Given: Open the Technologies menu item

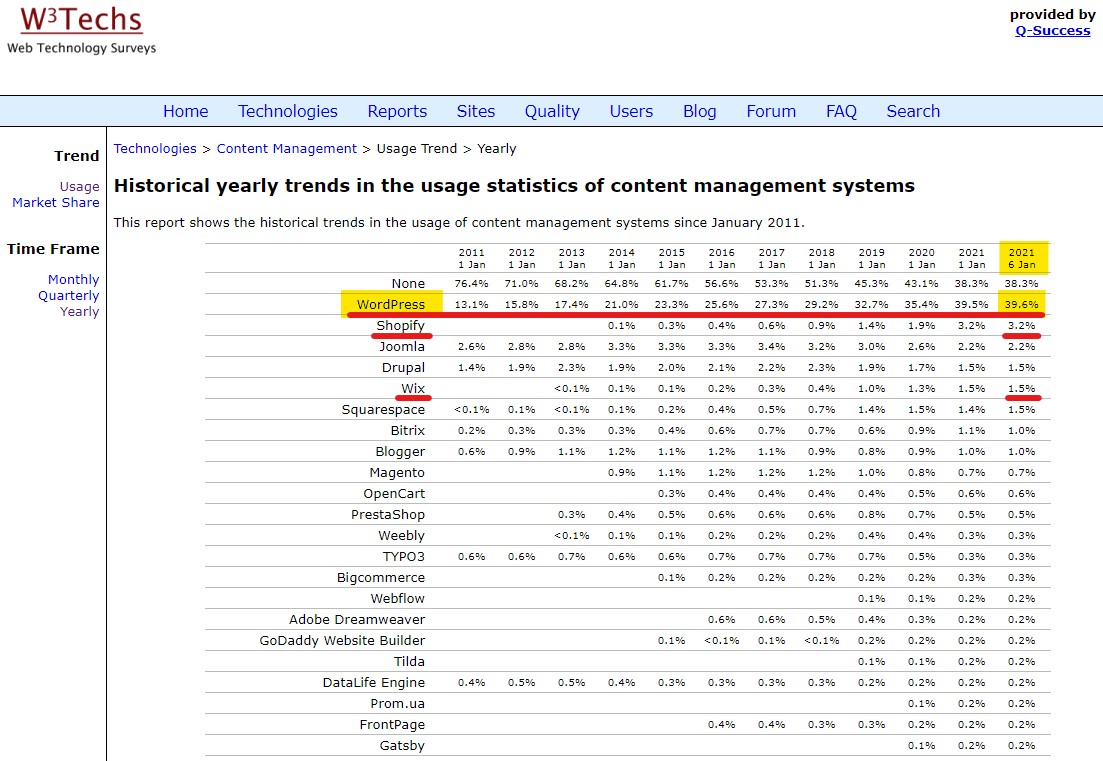Looking at the screenshot, I should (x=288, y=111).
